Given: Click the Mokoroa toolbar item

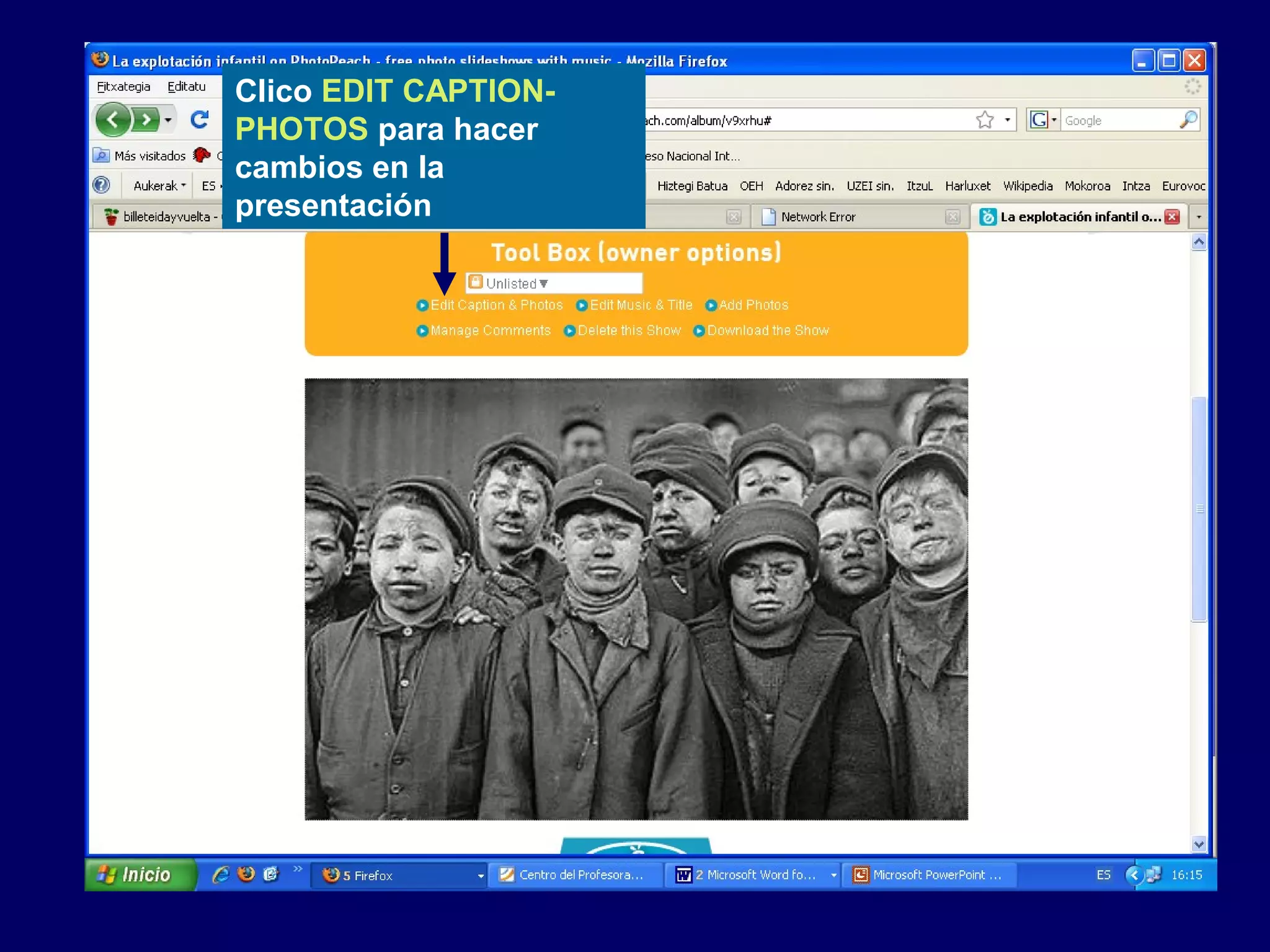Looking at the screenshot, I should point(1087,186).
